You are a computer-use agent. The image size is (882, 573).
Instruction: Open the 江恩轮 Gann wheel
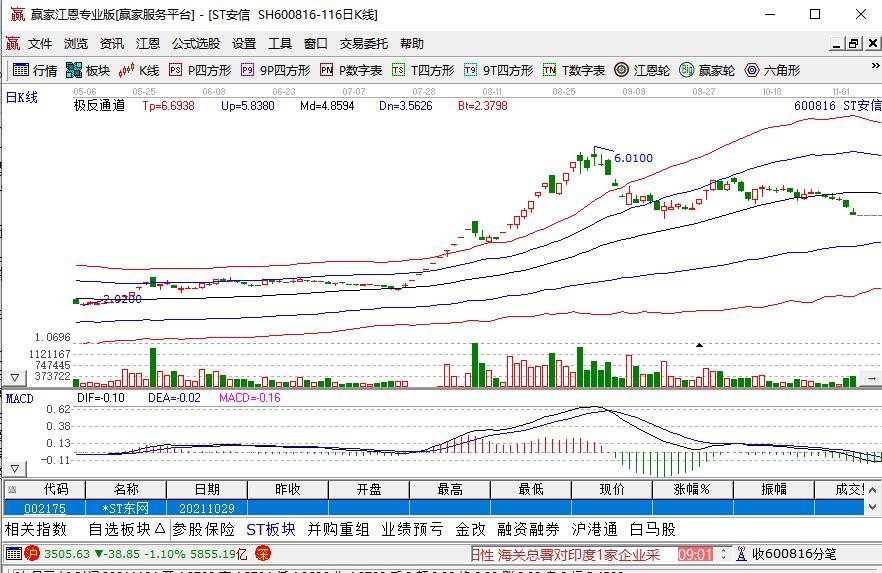[642, 70]
